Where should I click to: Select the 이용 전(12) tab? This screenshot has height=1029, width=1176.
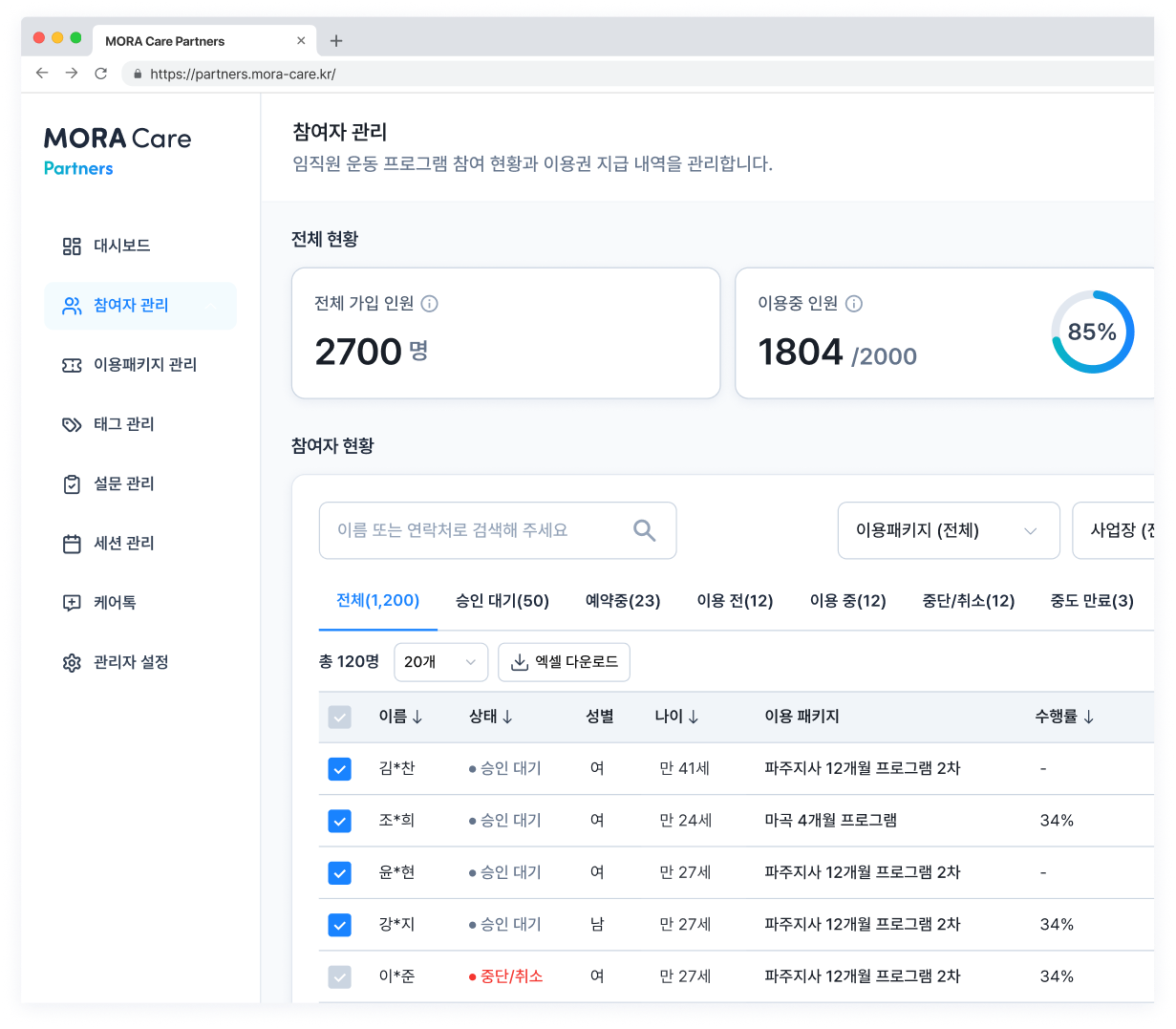click(x=735, y=601)
